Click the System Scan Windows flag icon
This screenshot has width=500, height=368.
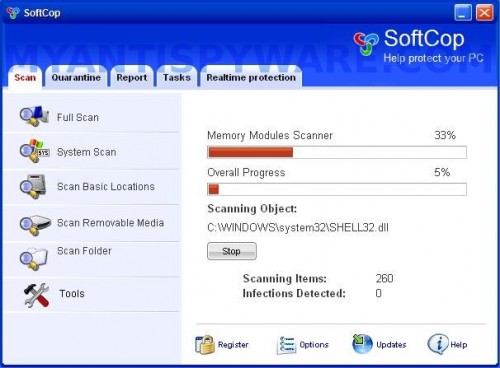click(x=35, y=151)
